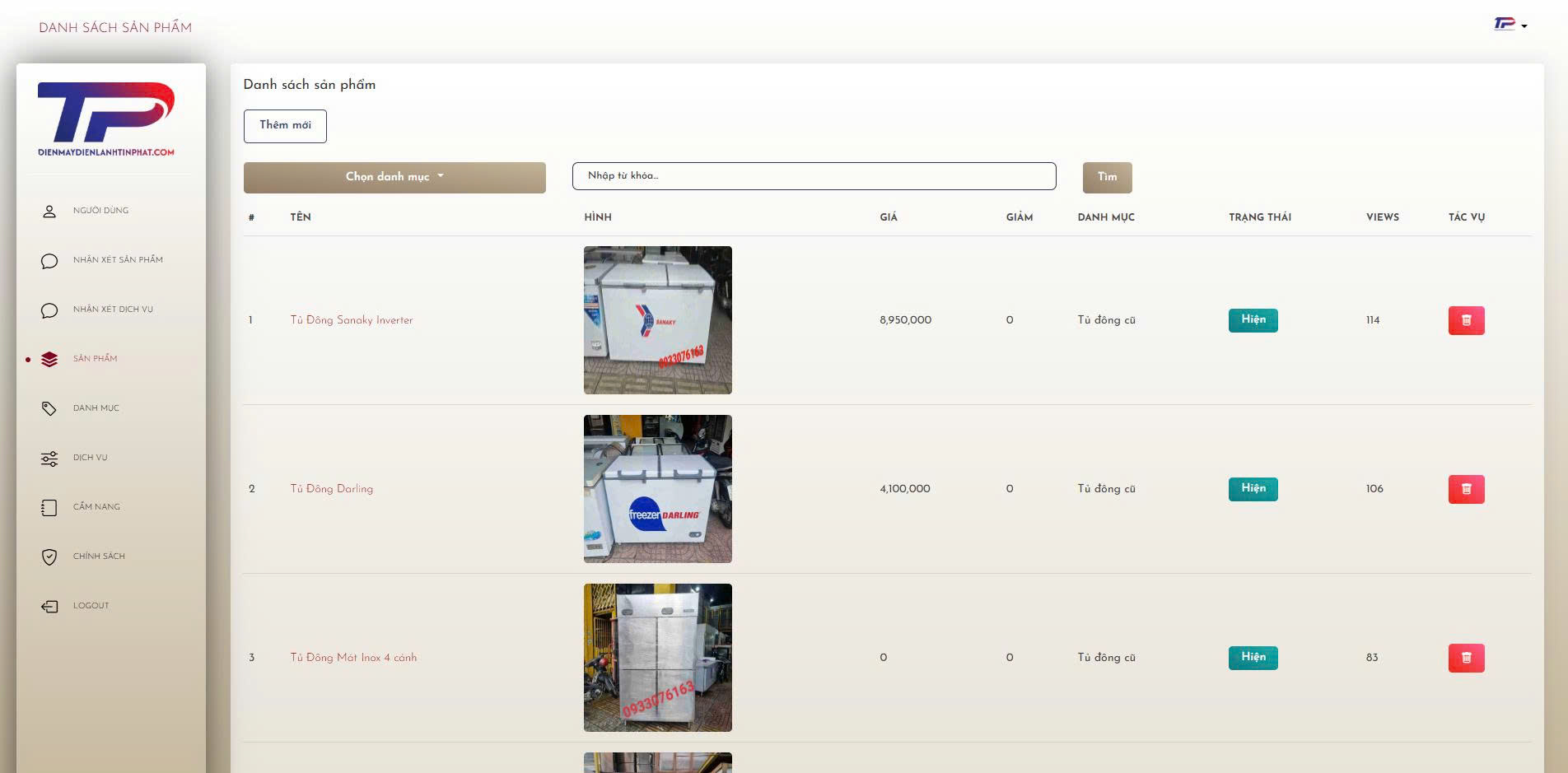
Task: Click the Tìm search button
Action: click(x=1107, y=177)
